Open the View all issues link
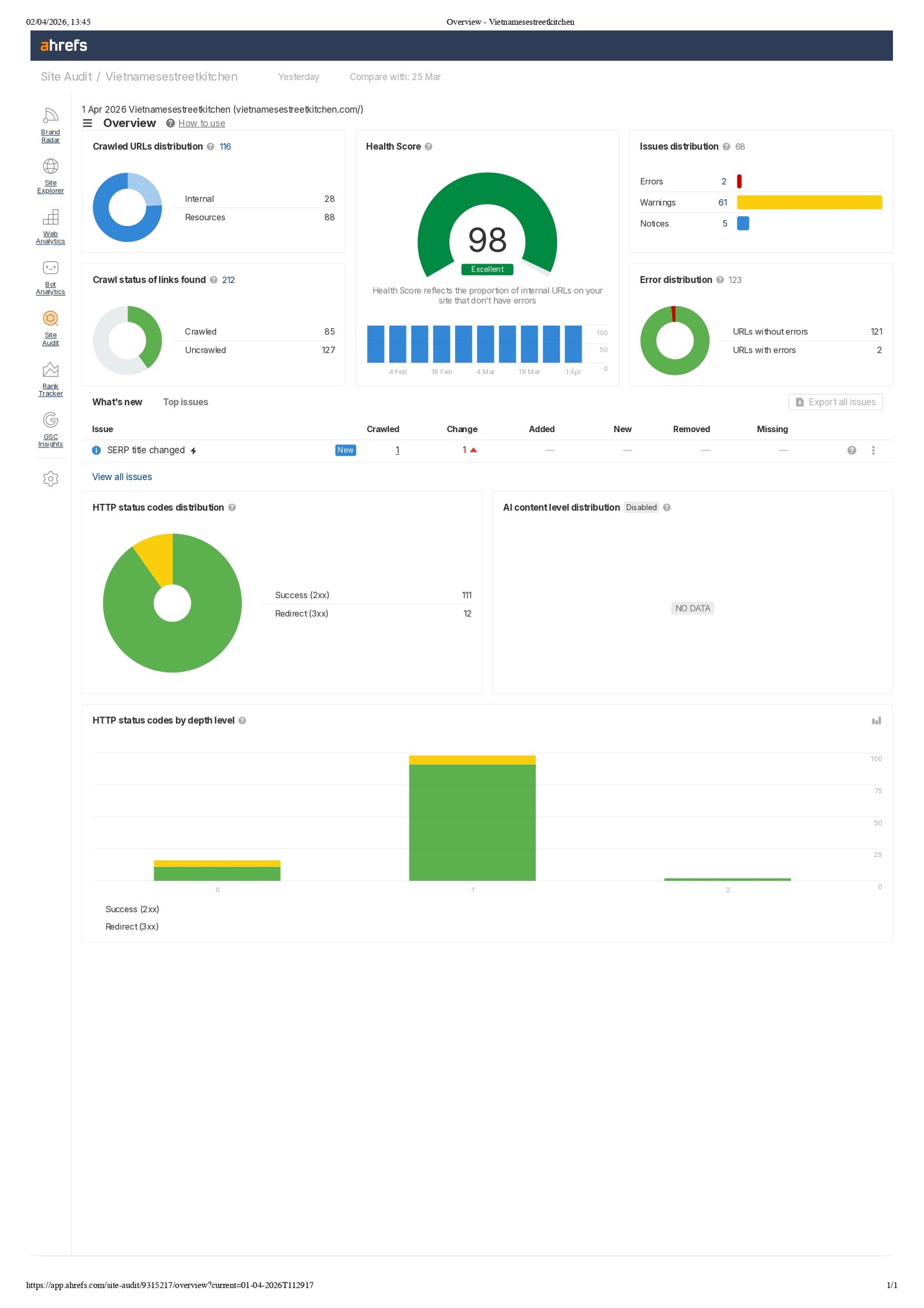The width and height of the screenshot is (924, 1308). point(122,477)
